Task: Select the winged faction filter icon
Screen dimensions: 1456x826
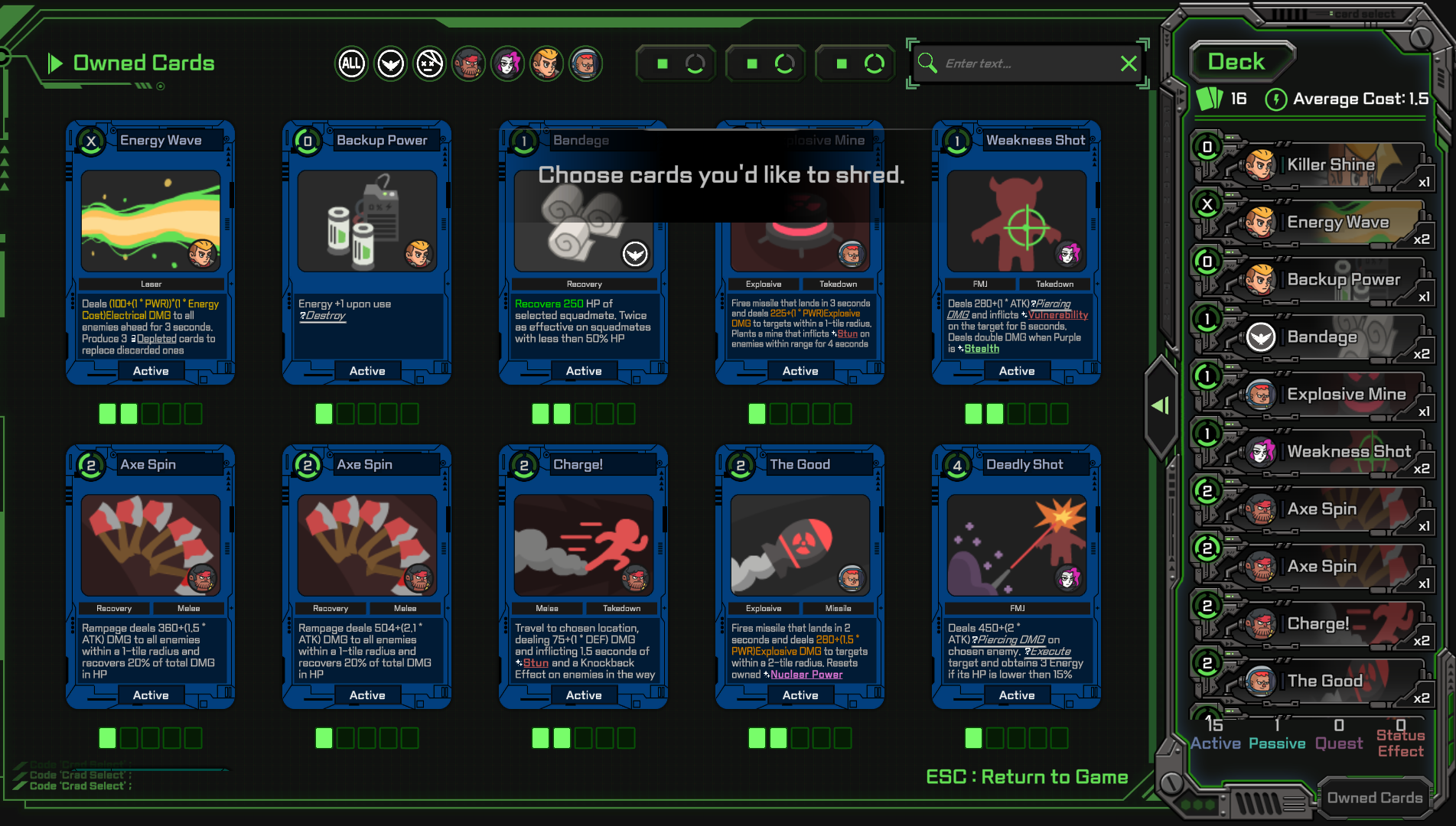Action: click(x=390, y=63)
